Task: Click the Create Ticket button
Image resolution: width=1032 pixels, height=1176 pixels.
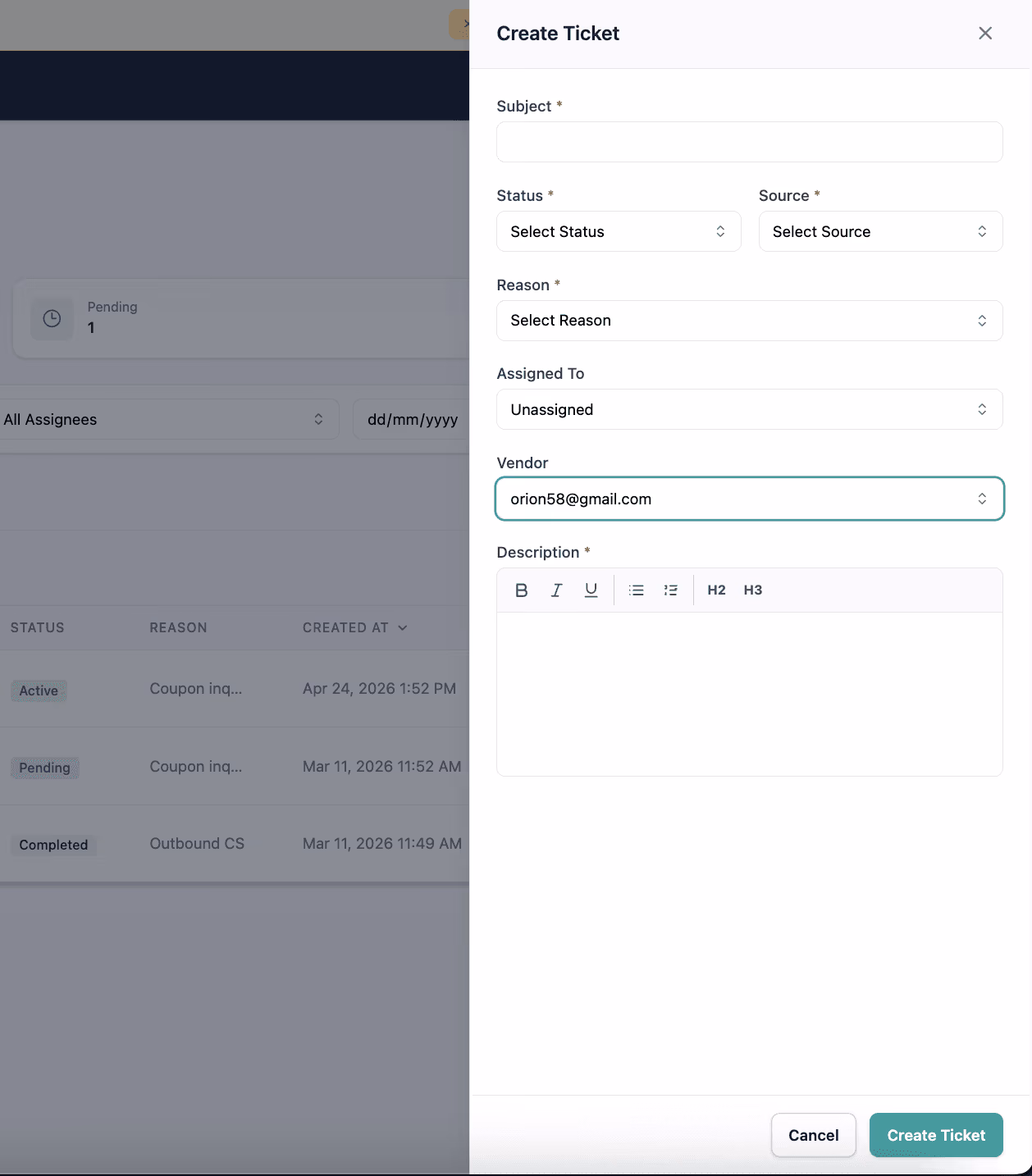Action: pyautogui.click(x=936, y=1135)
